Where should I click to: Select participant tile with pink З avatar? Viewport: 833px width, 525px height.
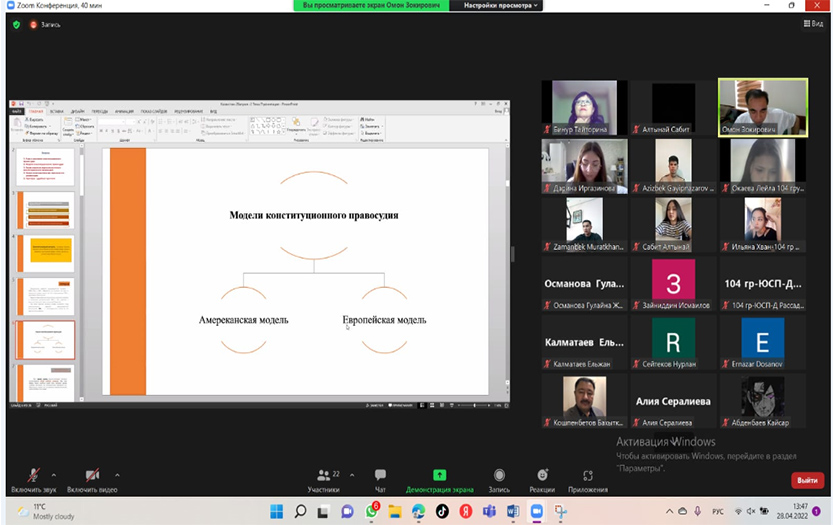pos(673,281)
